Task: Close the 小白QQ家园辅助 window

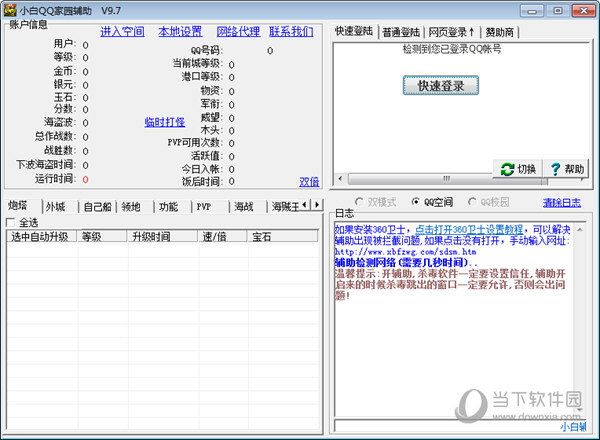Action: click(584, 11)
